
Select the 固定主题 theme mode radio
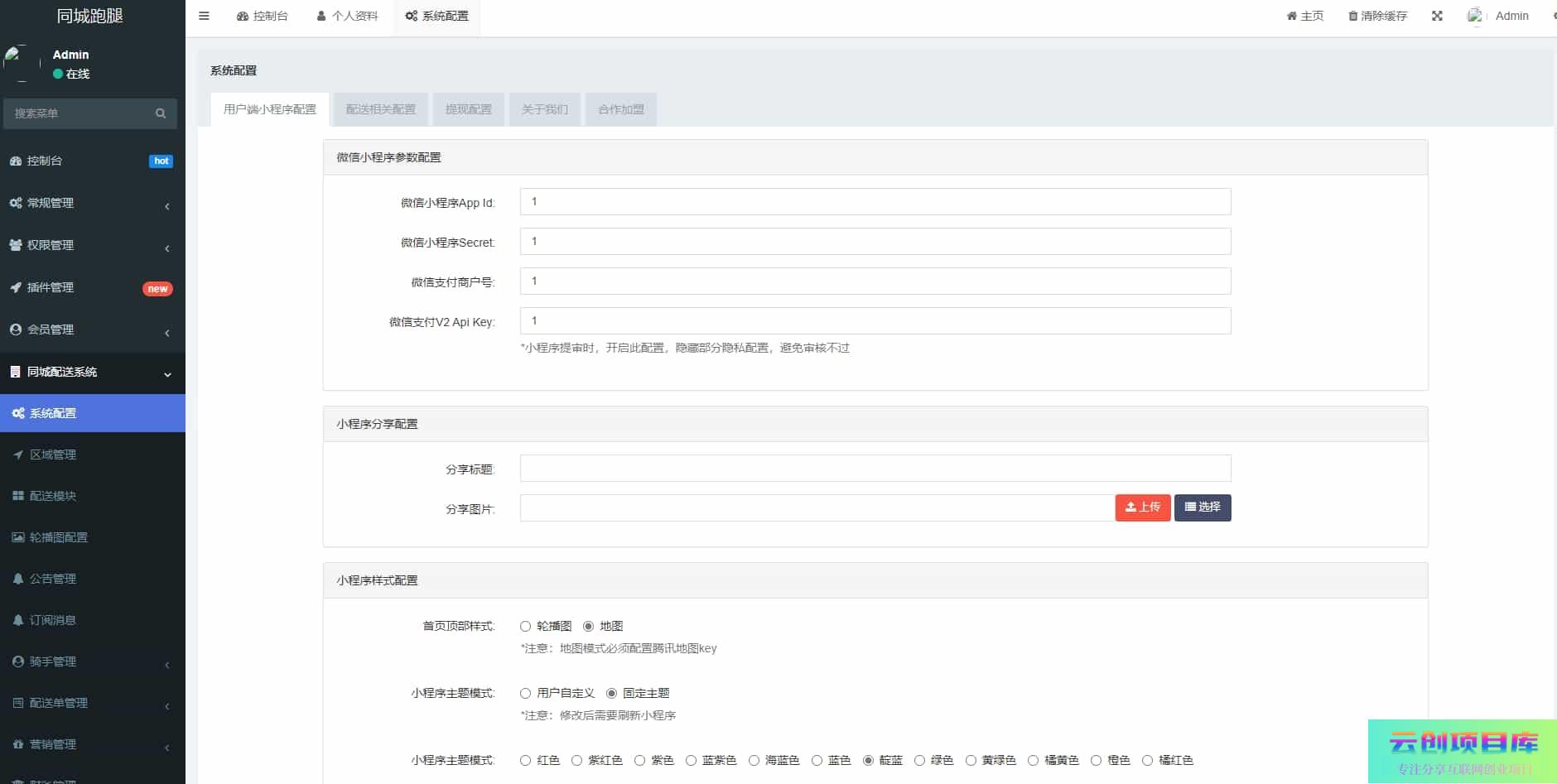point(611,694)
